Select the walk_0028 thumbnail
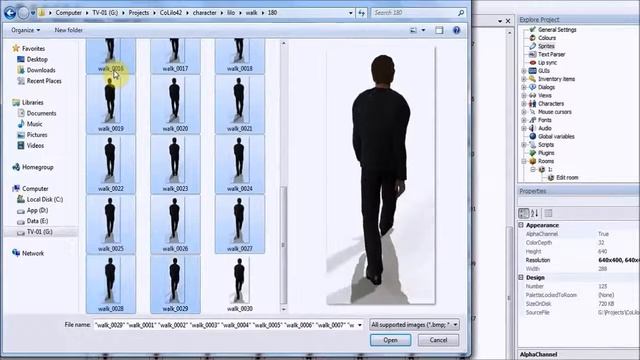 point(111,284)
